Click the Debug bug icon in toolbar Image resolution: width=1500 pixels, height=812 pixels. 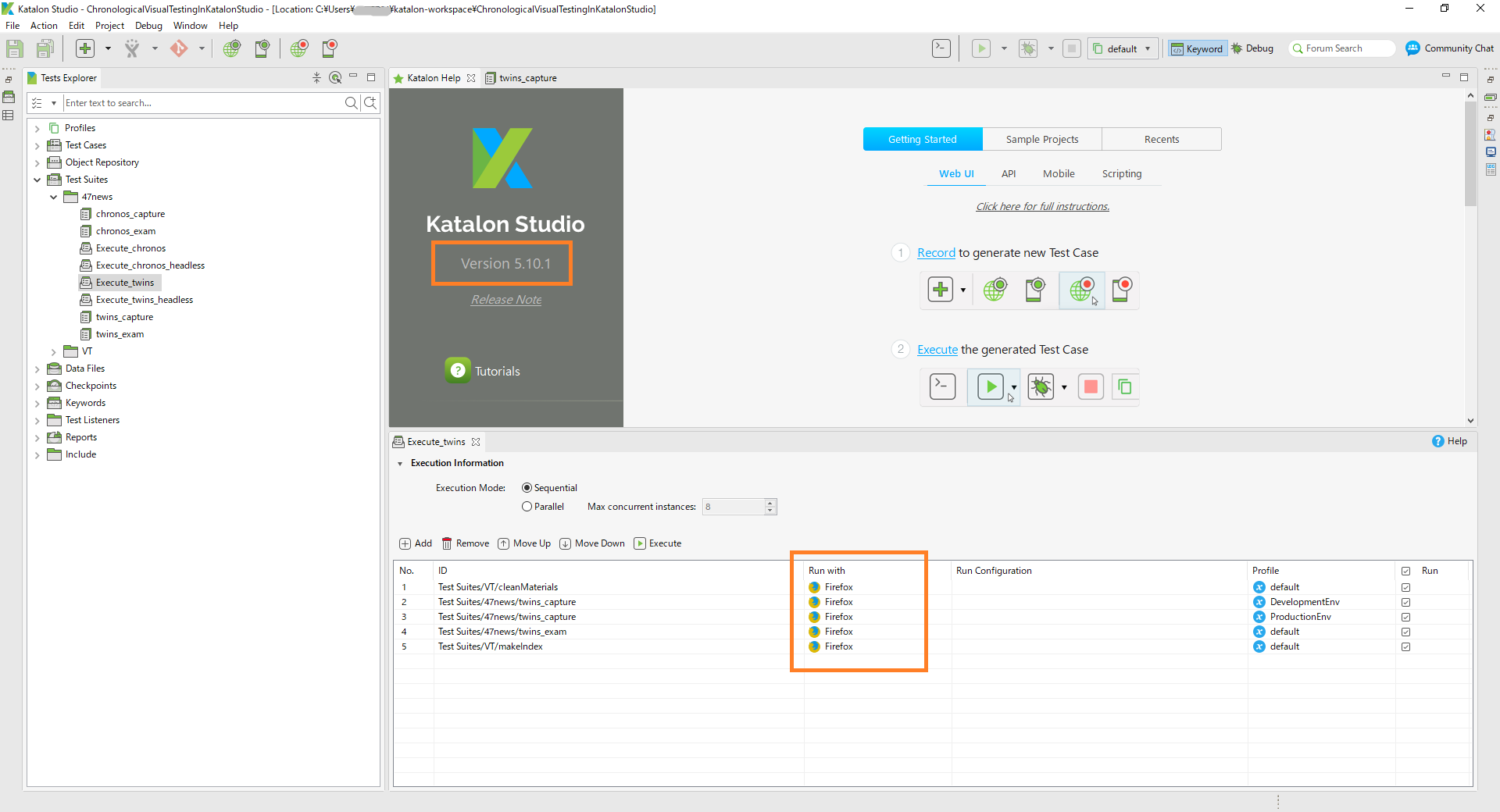click(x=1028, y=48)
